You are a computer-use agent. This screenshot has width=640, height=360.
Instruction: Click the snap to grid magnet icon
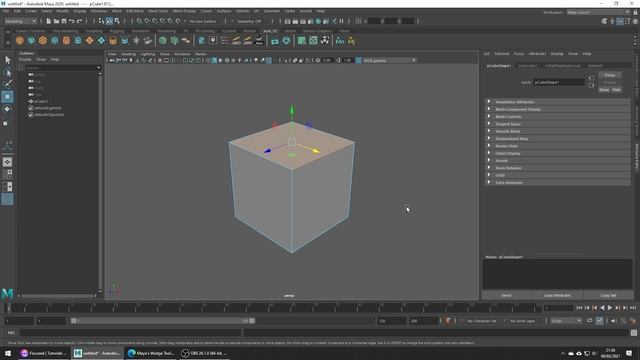pyautogui.click(x=139, y=21)
